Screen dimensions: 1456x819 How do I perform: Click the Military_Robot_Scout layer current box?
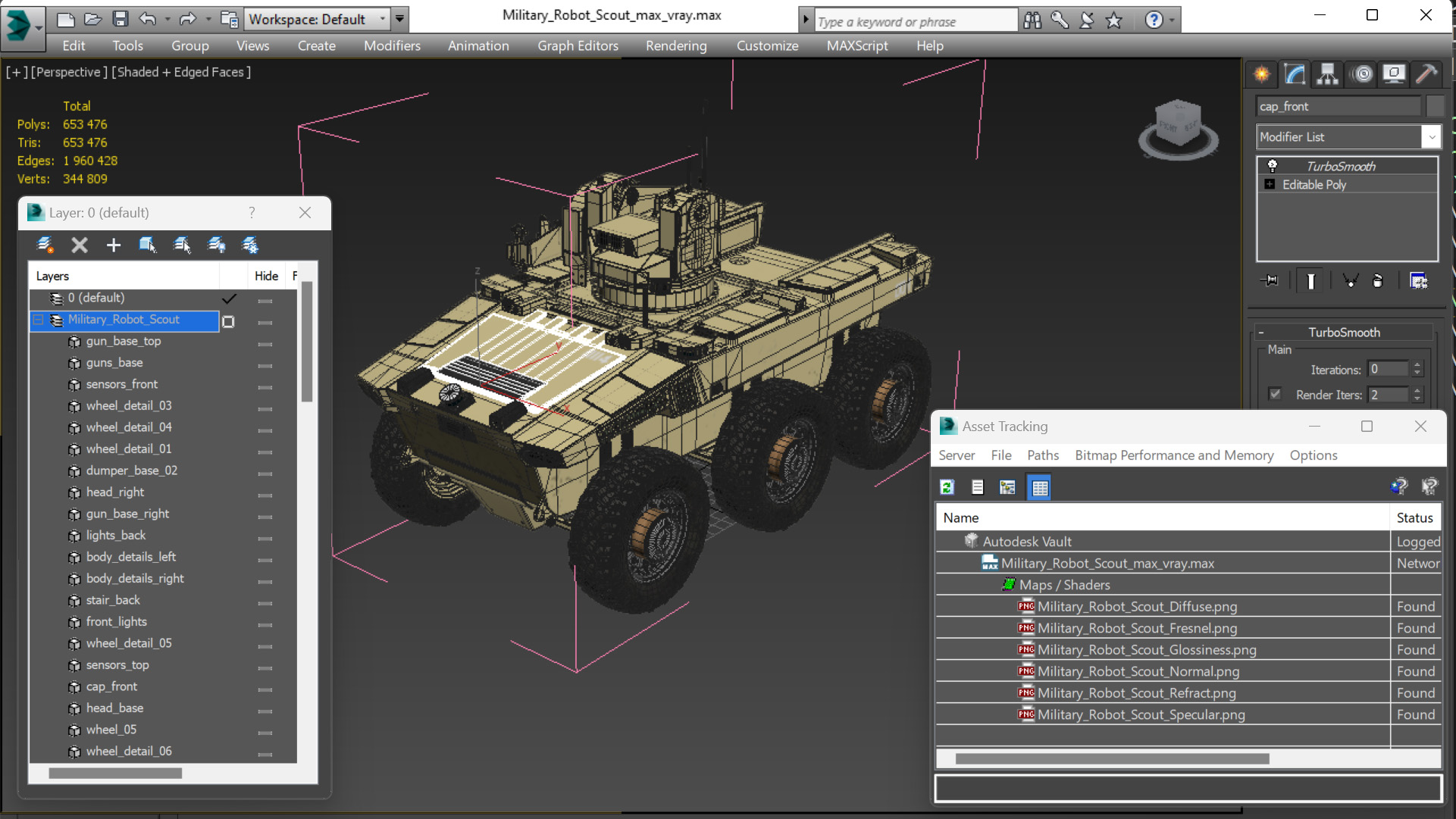[x=228, y=322]
